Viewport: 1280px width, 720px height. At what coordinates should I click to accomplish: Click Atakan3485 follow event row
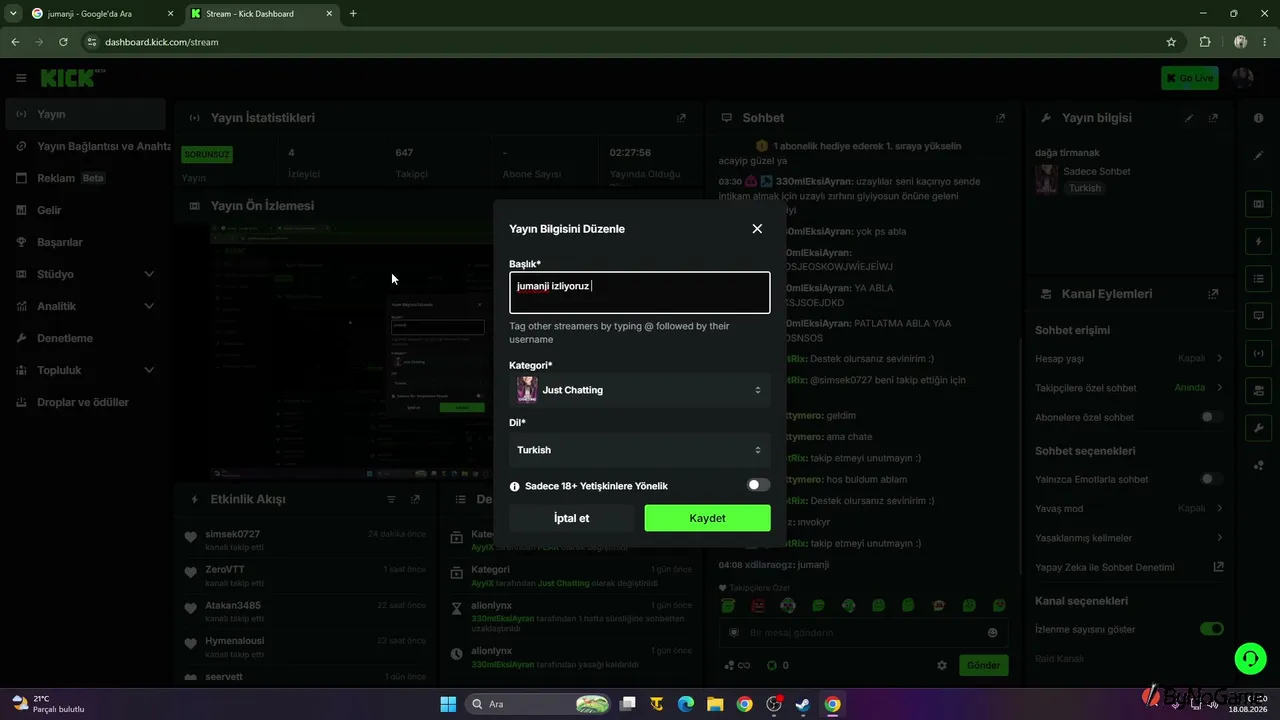click(x=306, y=611)
